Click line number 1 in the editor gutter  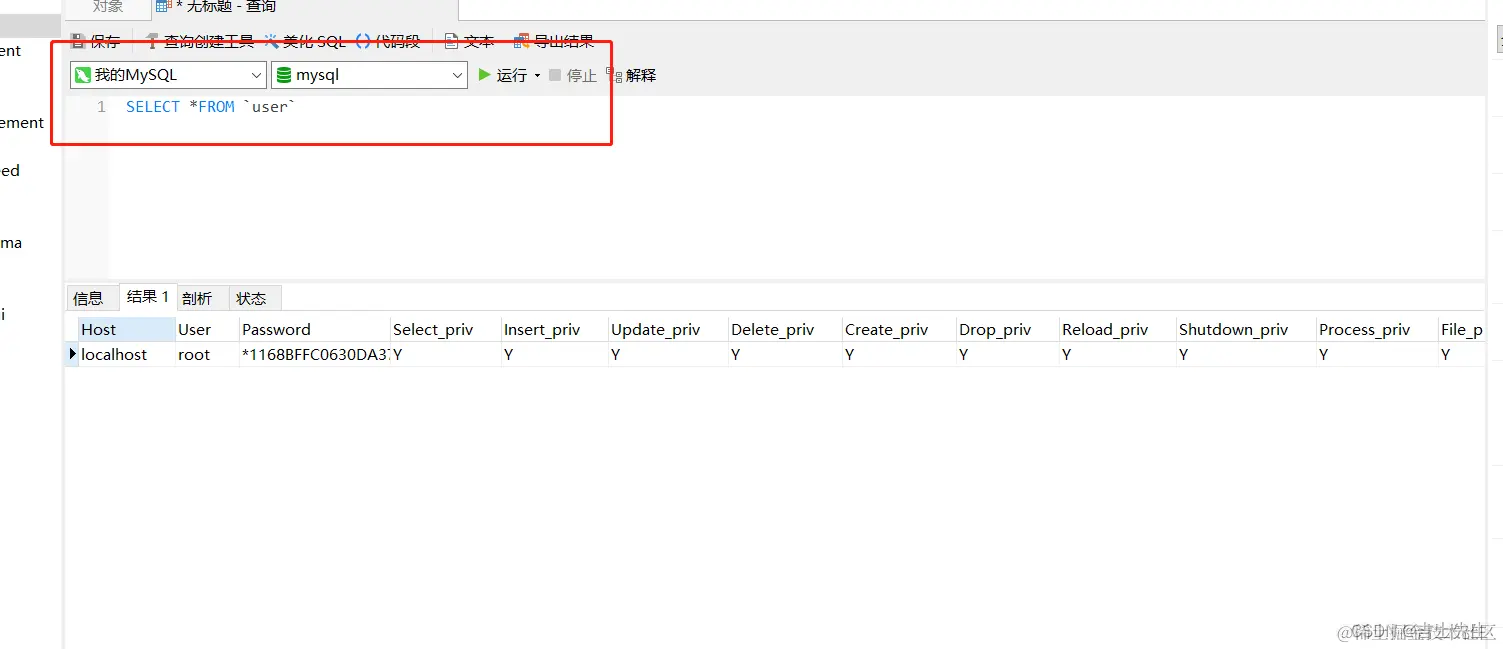click(x=101, y=107)
